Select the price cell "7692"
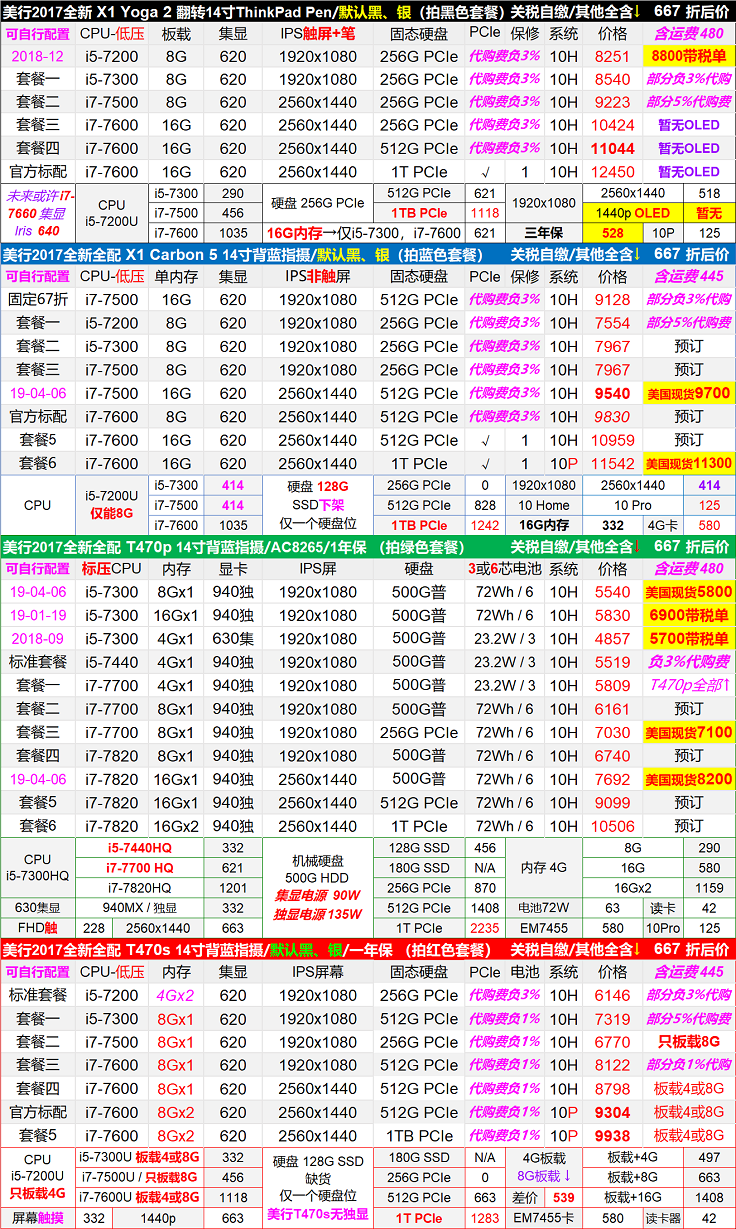 point(612,779)
